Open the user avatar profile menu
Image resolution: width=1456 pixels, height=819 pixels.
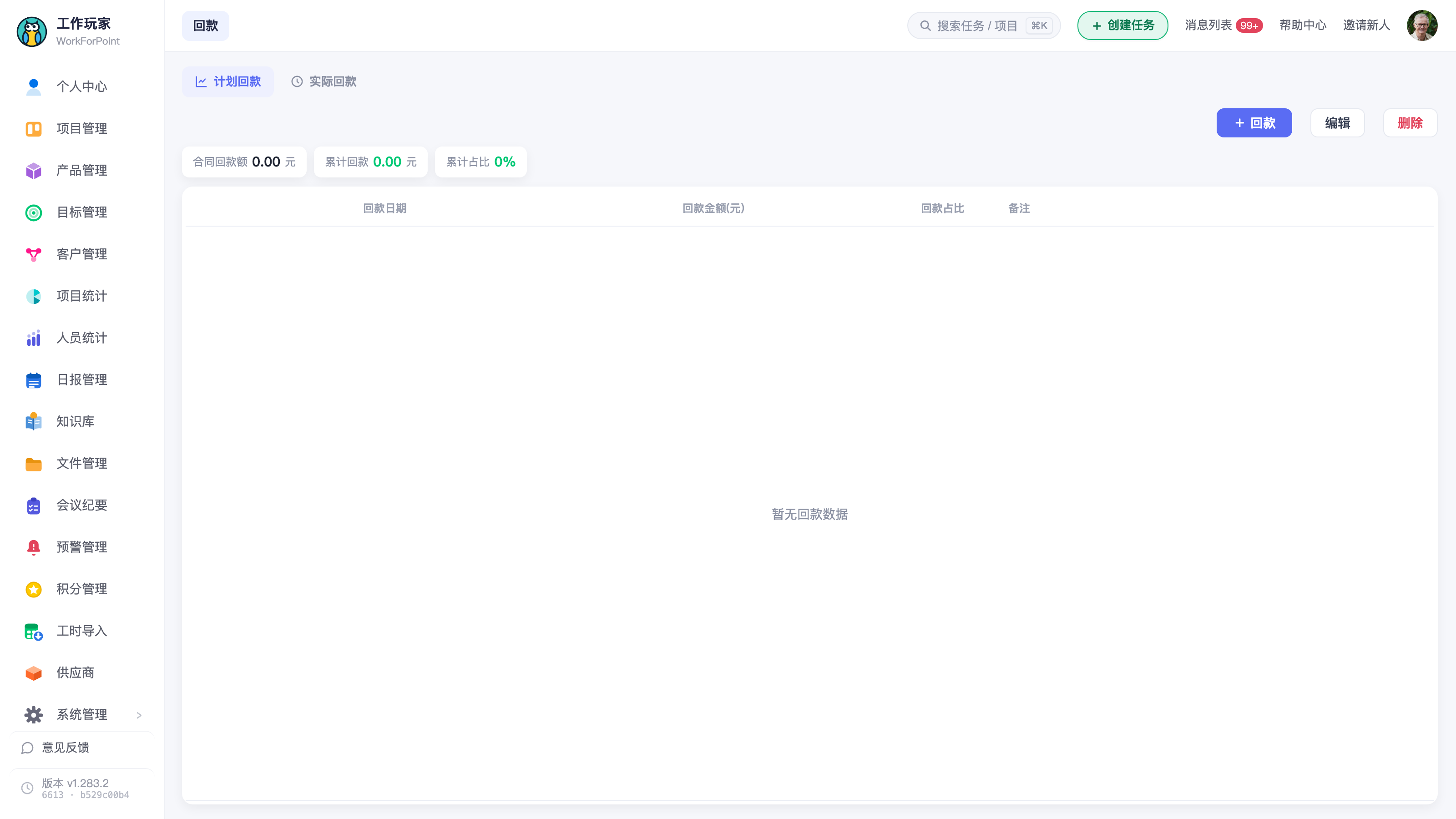[x=1422, y=25]
